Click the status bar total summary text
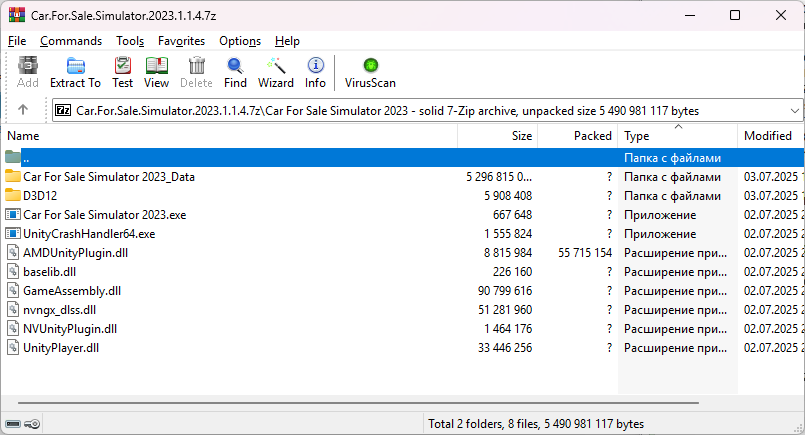The width and height of the screenshot is (805, 435). [x=536, y=424]
